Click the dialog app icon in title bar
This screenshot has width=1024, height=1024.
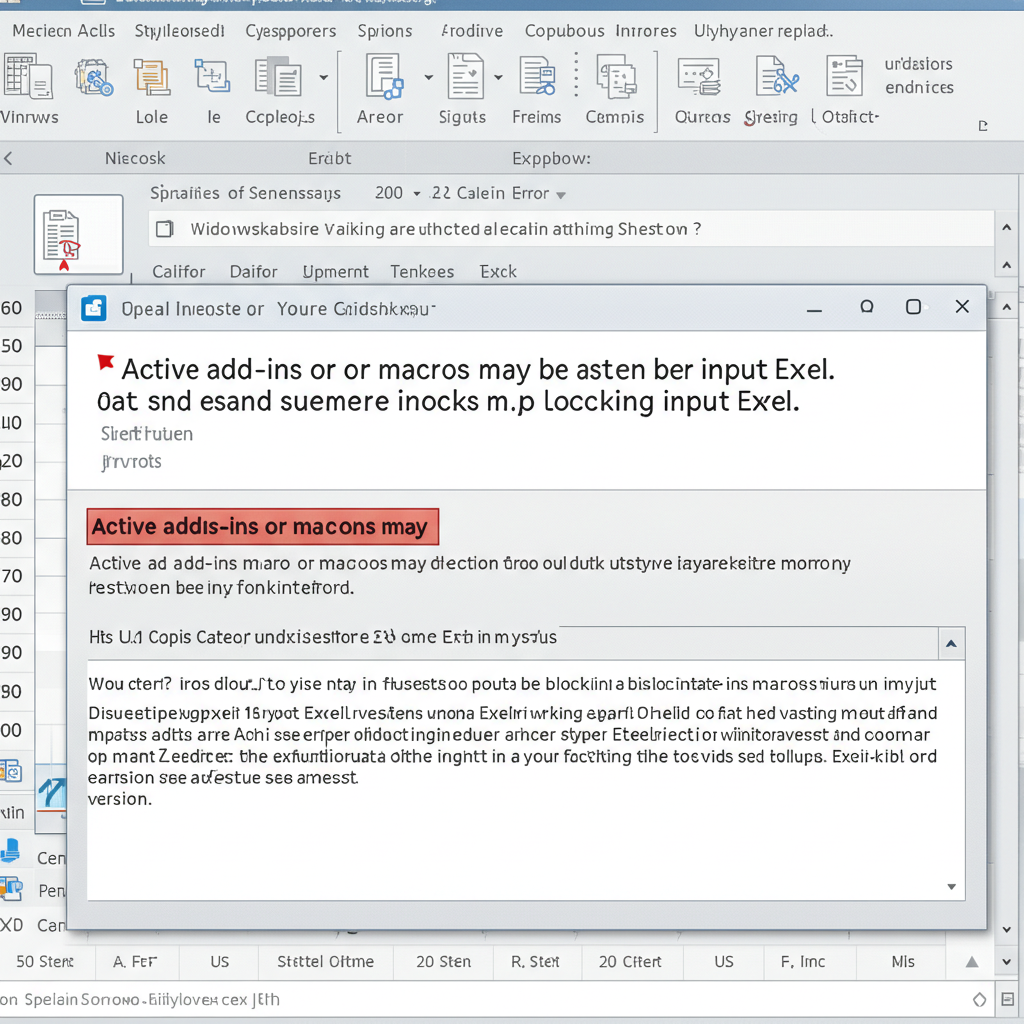click(94, 308)
